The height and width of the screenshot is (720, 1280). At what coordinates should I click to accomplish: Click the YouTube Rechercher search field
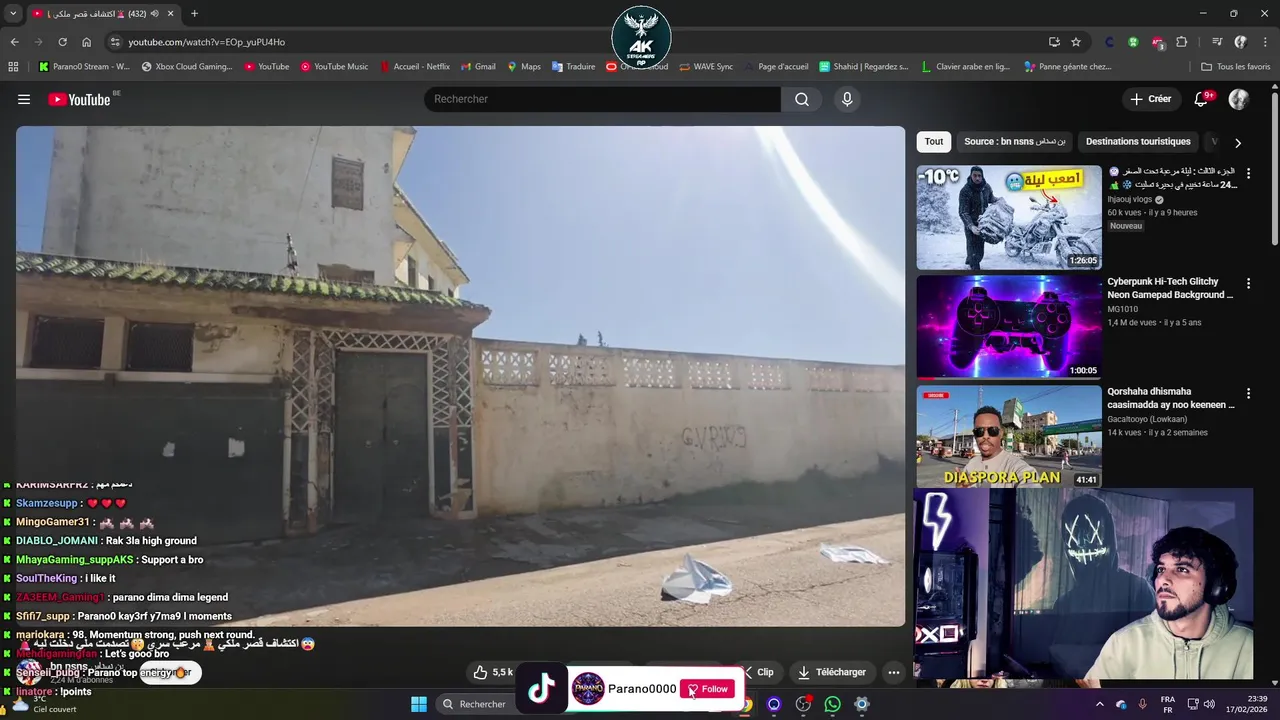[x=602, y=99]
